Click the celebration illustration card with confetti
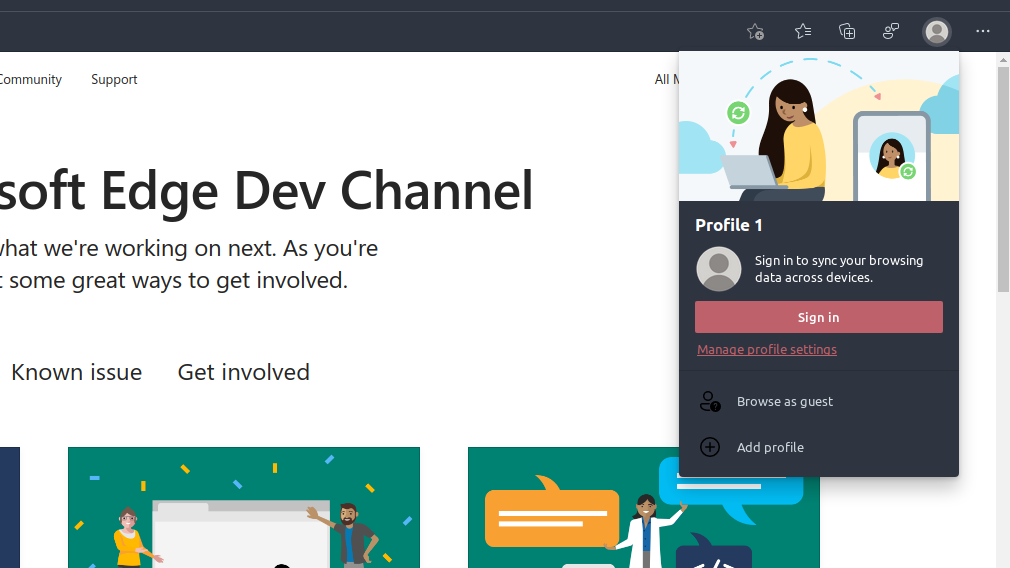This screenshot has width=1010, height=568. (x=243, y=507)
